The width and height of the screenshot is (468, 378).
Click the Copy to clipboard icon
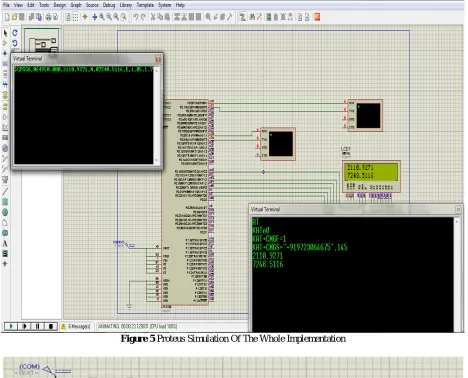(x=160, y=17)
